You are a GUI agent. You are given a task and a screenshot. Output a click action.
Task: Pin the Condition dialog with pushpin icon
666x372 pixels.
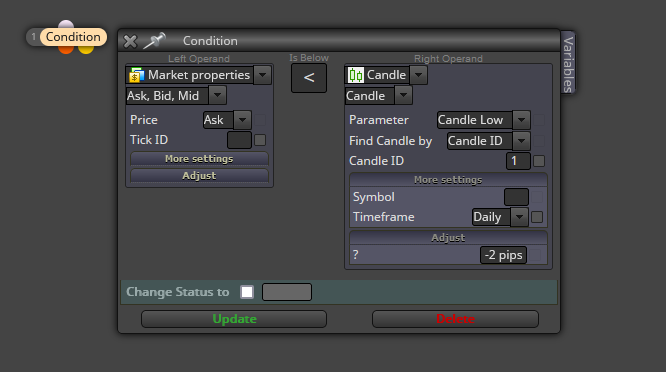coord(154,41)
